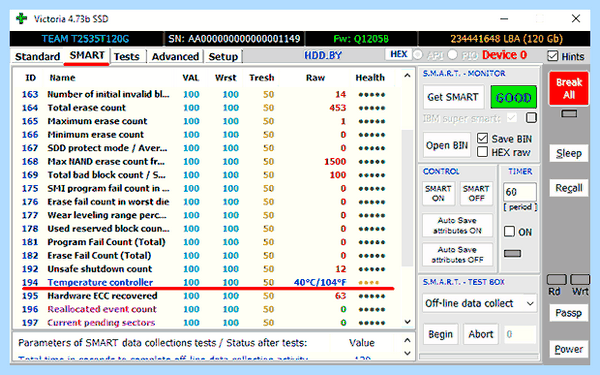
Task: Open the SMART tab
Action: click(x=87, y=55)
